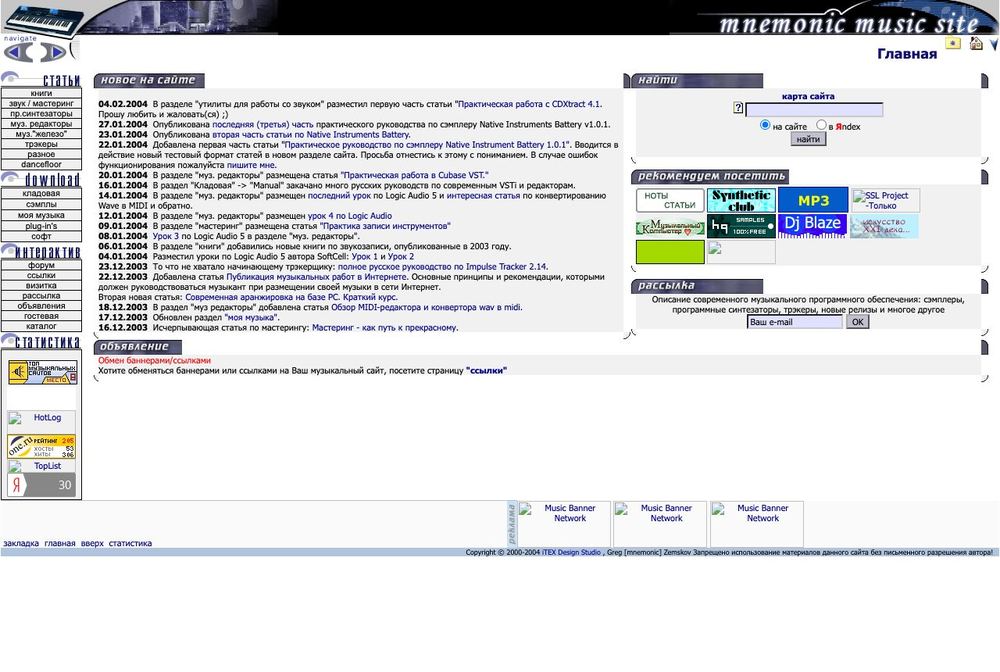The height and width of the screenshot is (672, 1000).
Task: Open the Музыкальный Компьютер banner
Action: pos(670,226)
